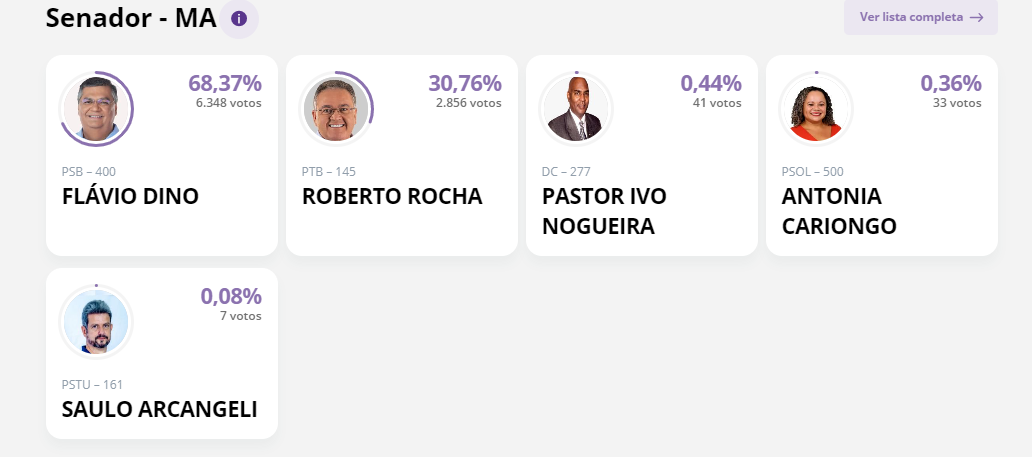Open the PASTOR IVO NOGUEIRA name
Screen dimensions: 1032x457
(604, 211)
